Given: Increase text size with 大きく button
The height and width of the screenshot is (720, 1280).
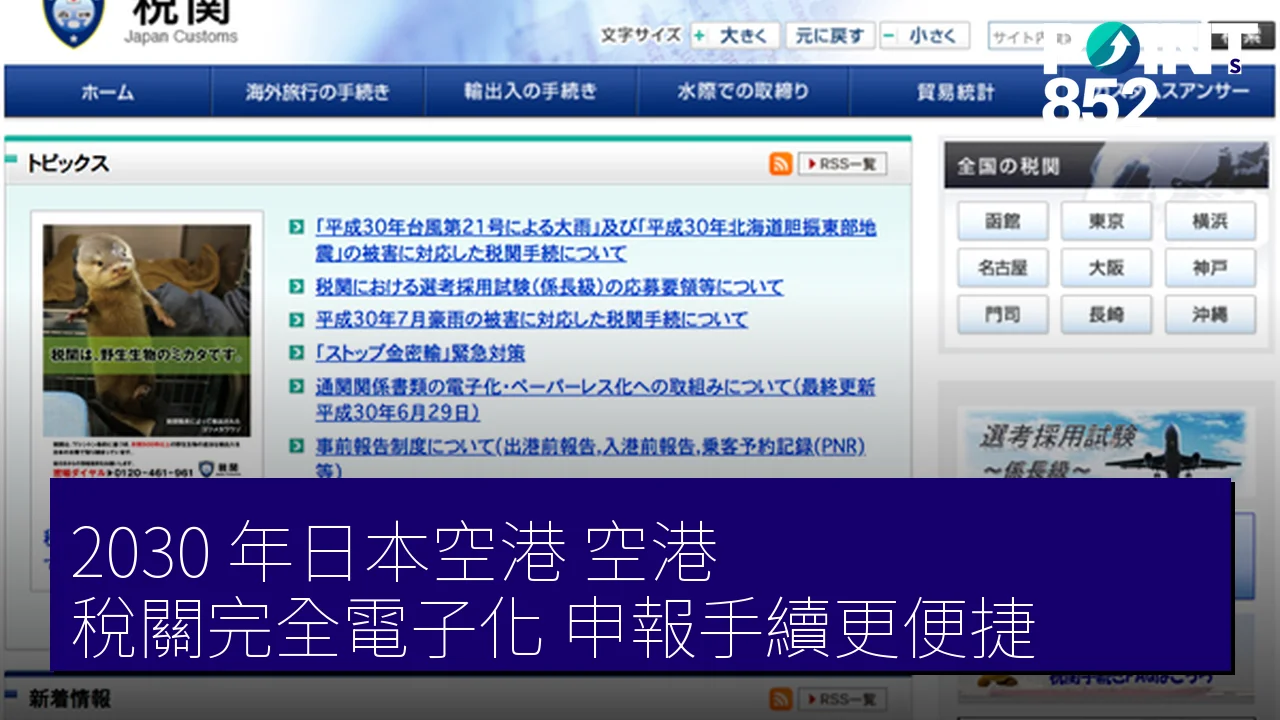Looking at the screenshot, I should (x=734, y=36).
